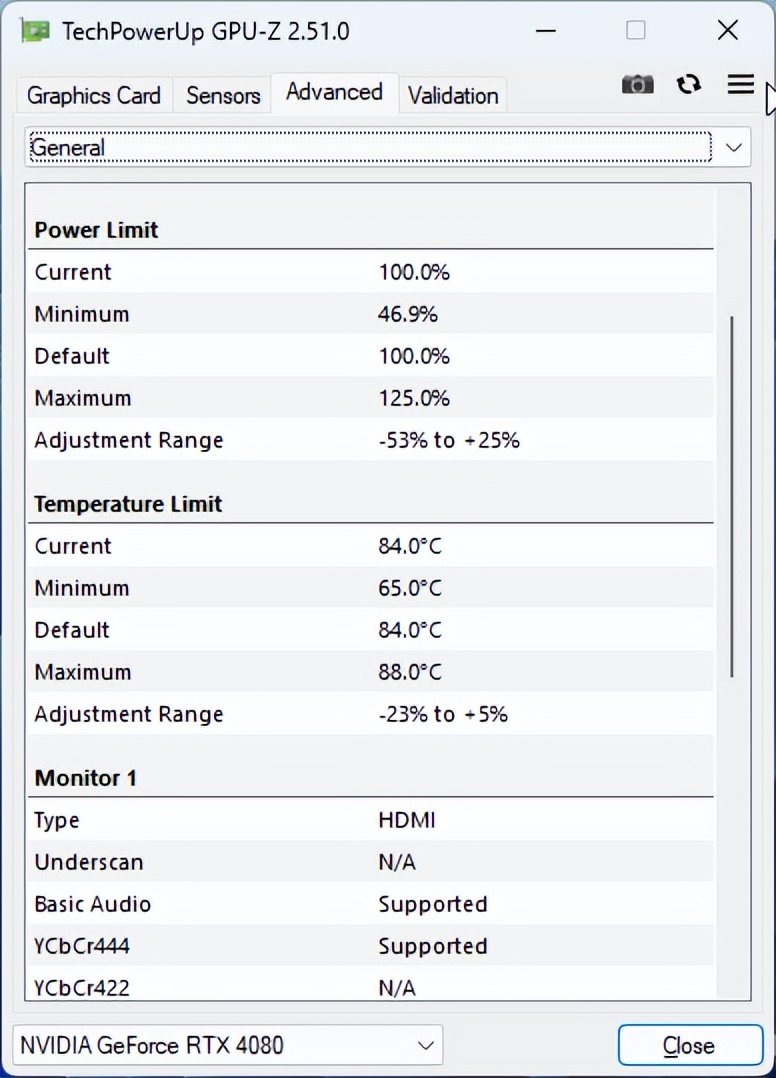776x1078 pixels.
Task: Click the GPU-Z app icon in title bar
Action: [36, 31]
